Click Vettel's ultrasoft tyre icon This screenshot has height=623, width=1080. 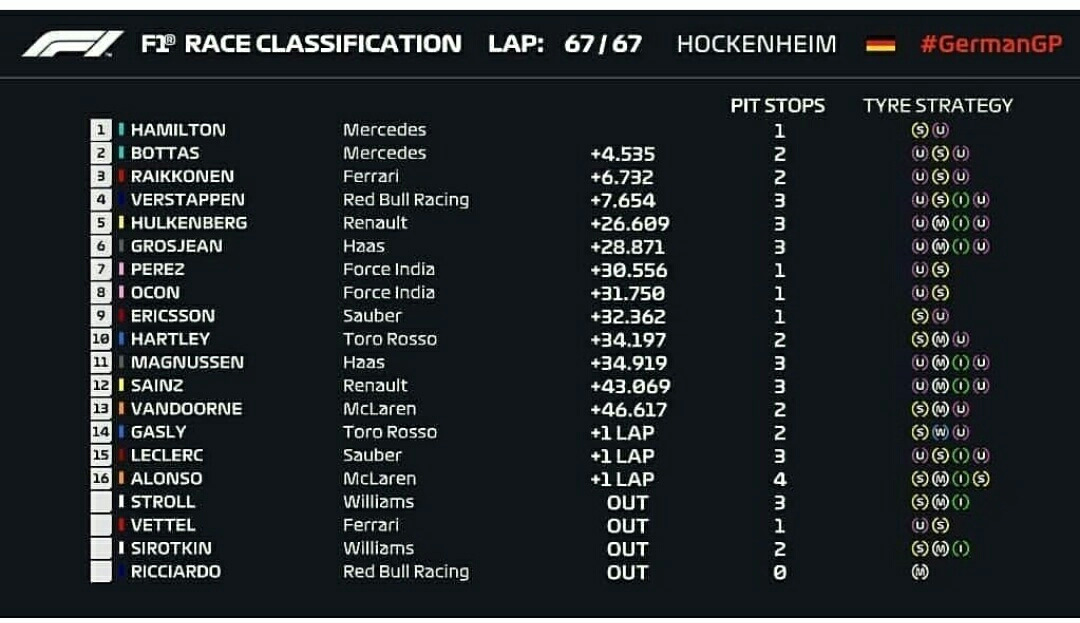pos(920,525)
